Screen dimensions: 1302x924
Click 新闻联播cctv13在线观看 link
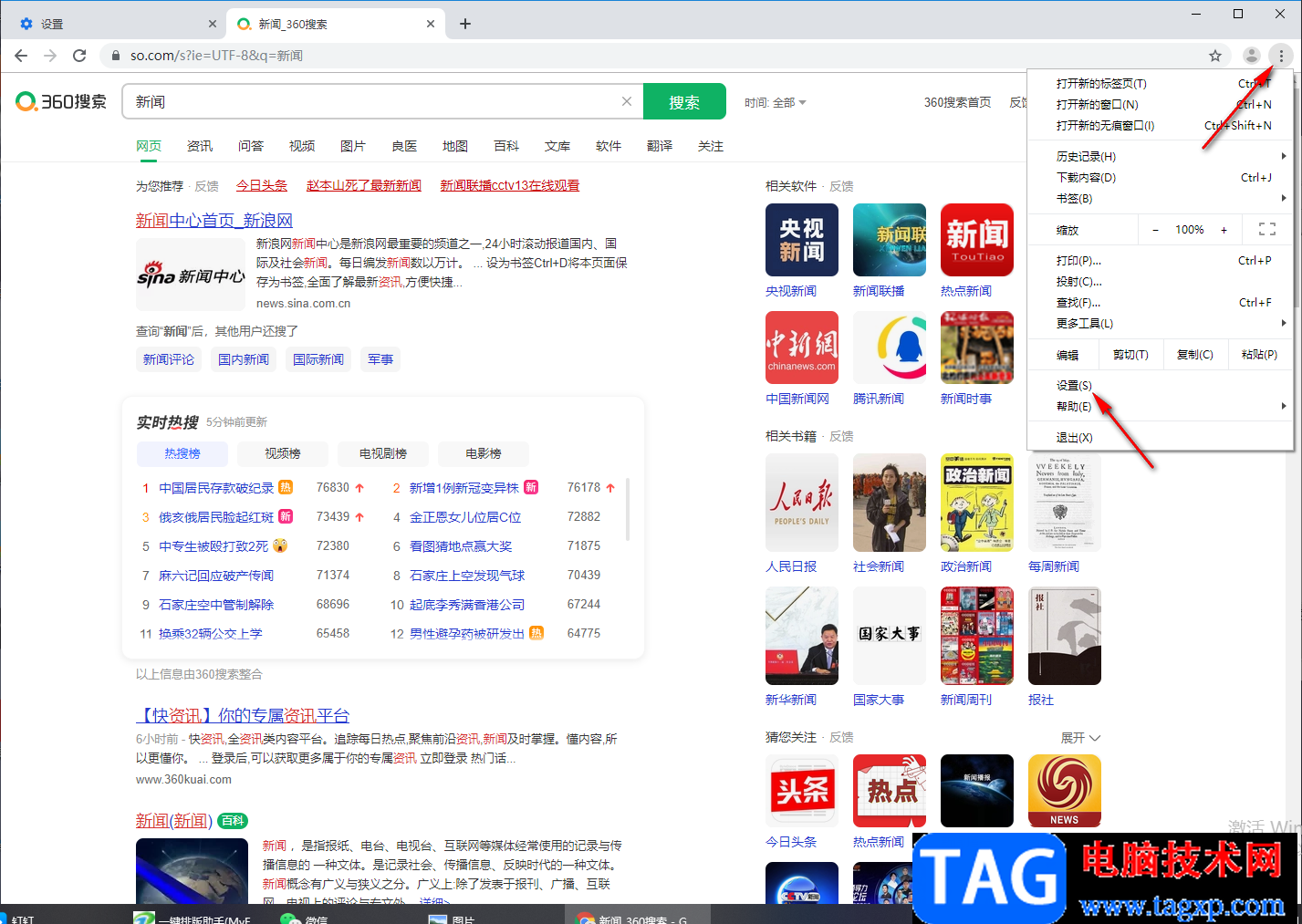(x=510, y=186)
